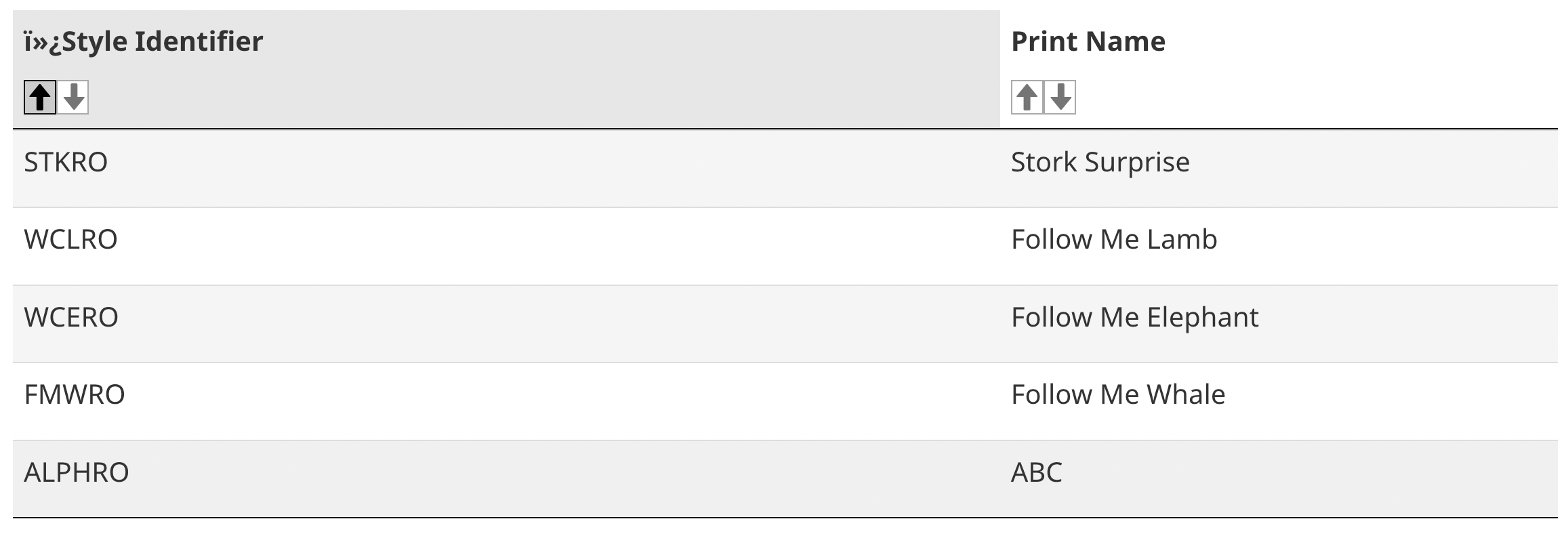The width and height of the screenshot is (1568, 538).
Task: Click the Print Name column header
Action: [1088, 42]
